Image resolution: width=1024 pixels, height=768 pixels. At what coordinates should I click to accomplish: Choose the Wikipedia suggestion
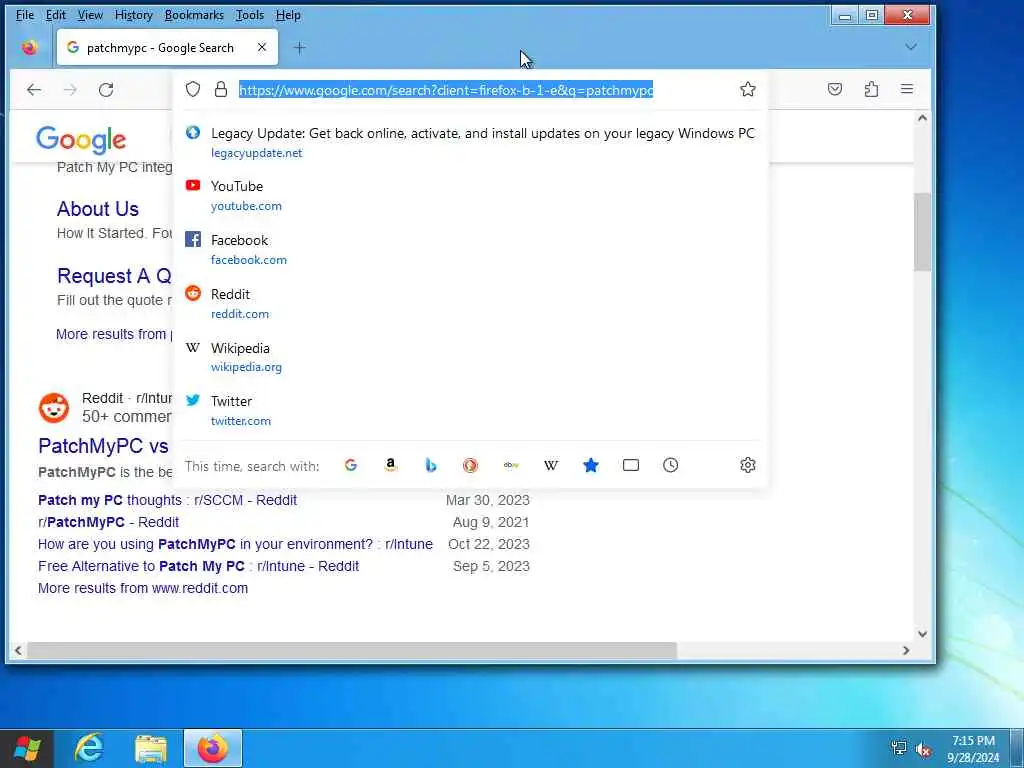click(470, 357)
